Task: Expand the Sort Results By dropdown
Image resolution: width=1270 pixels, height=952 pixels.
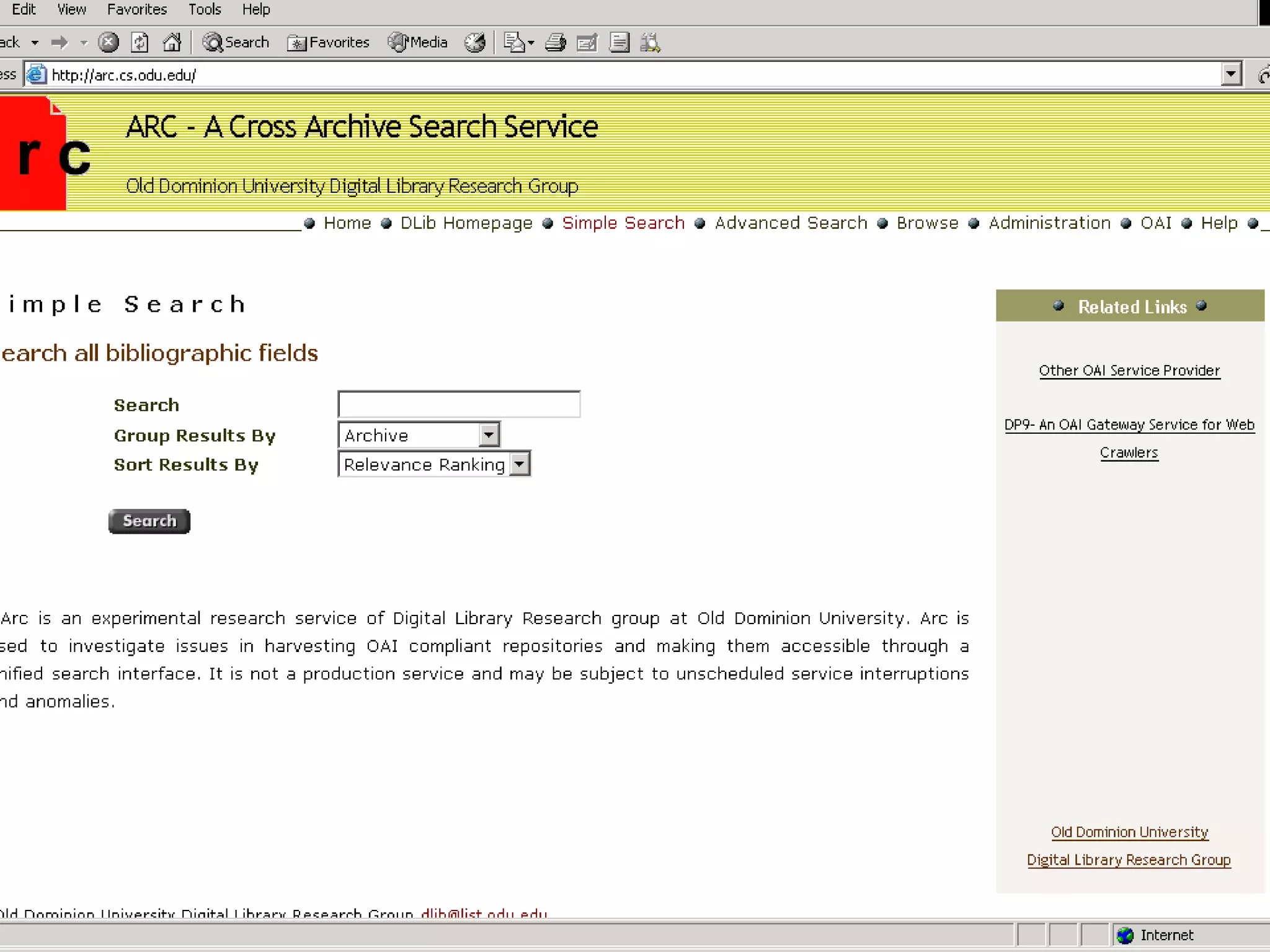Action: (519, 464)
